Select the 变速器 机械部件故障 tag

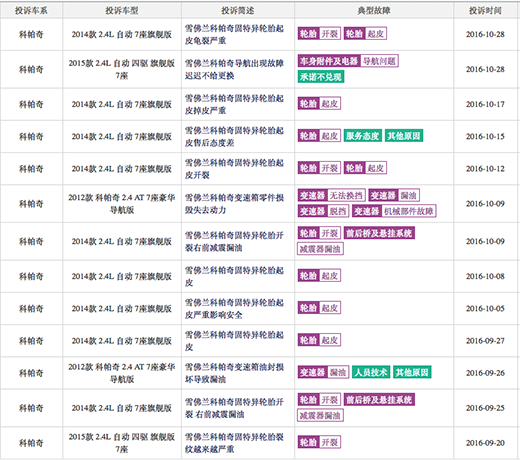pos(394,211)
